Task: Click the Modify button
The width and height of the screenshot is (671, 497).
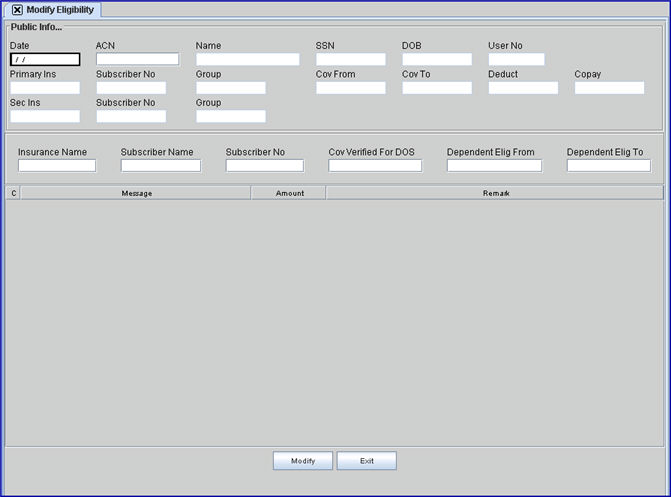Action: (x=303, y=461)
